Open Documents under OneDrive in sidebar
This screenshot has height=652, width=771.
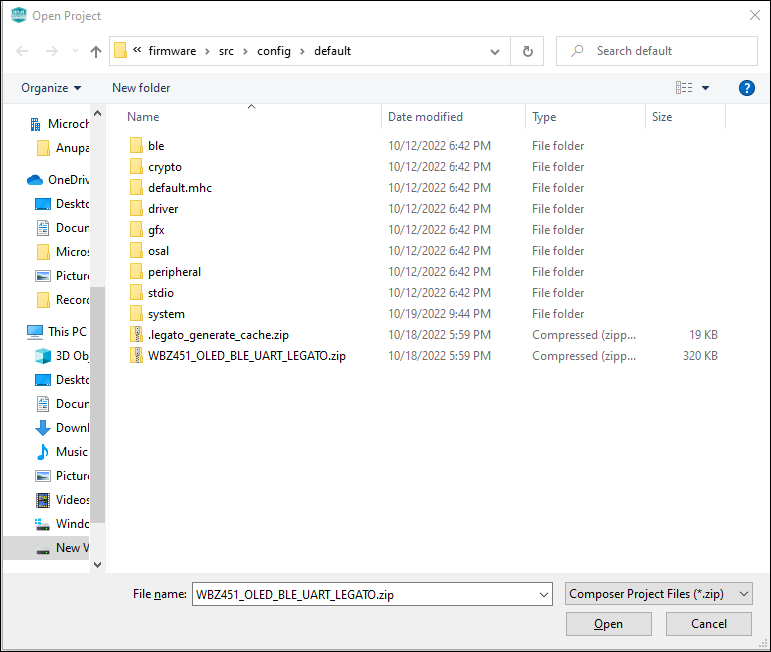[62, 228]
